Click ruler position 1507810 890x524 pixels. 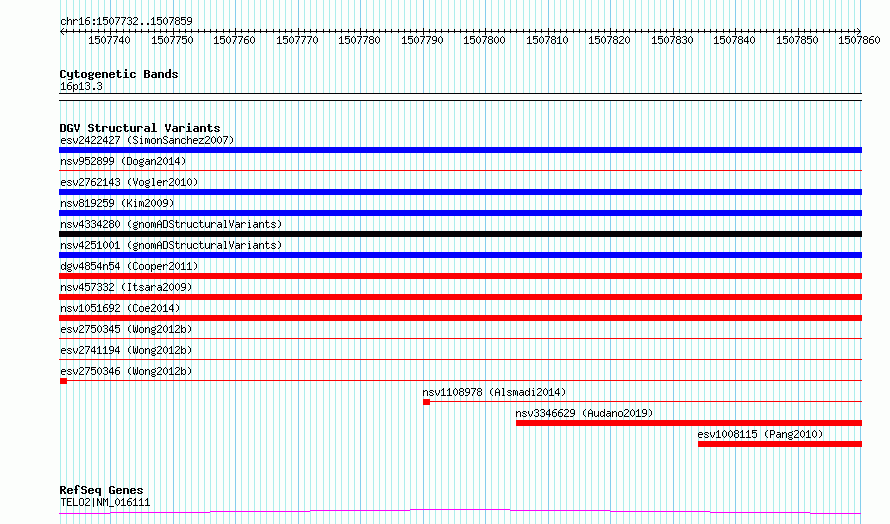point(547,40)
